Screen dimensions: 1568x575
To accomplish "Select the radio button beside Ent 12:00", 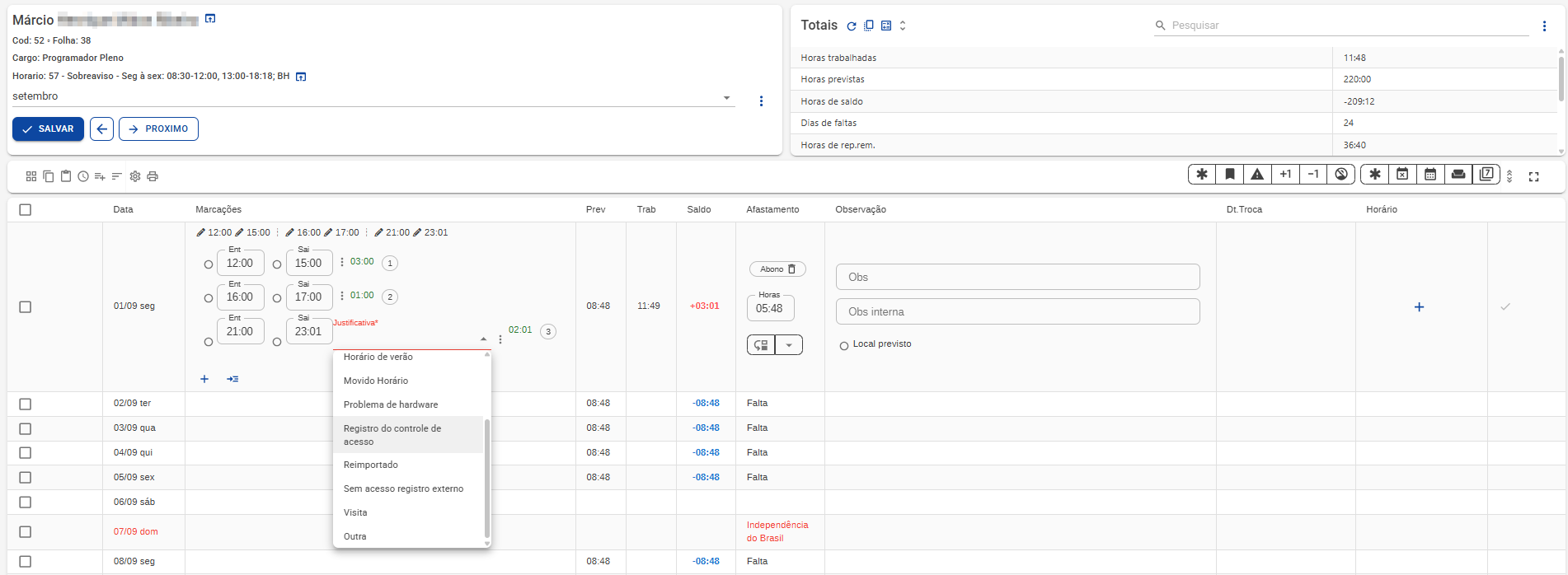I will click(x=208, y=264).
